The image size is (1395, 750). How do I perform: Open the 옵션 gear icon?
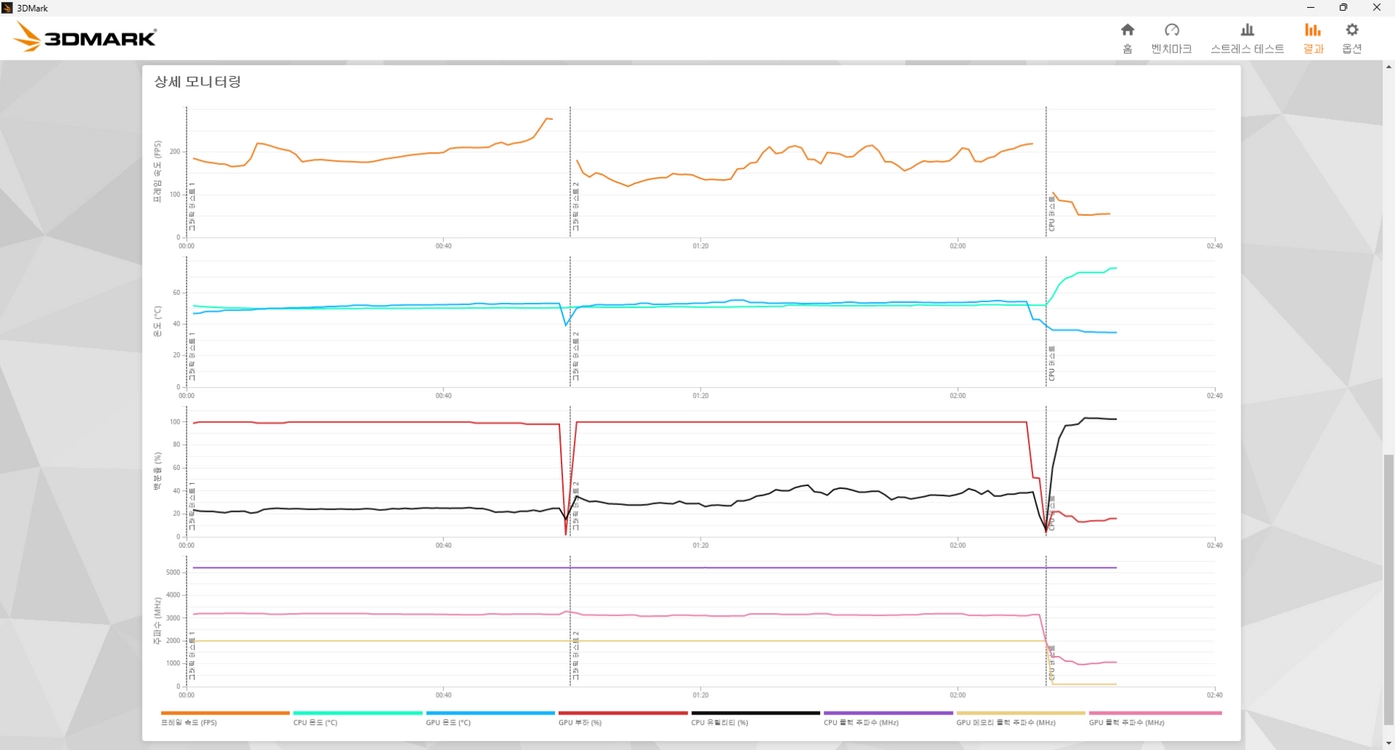(x=1352, y=30)
